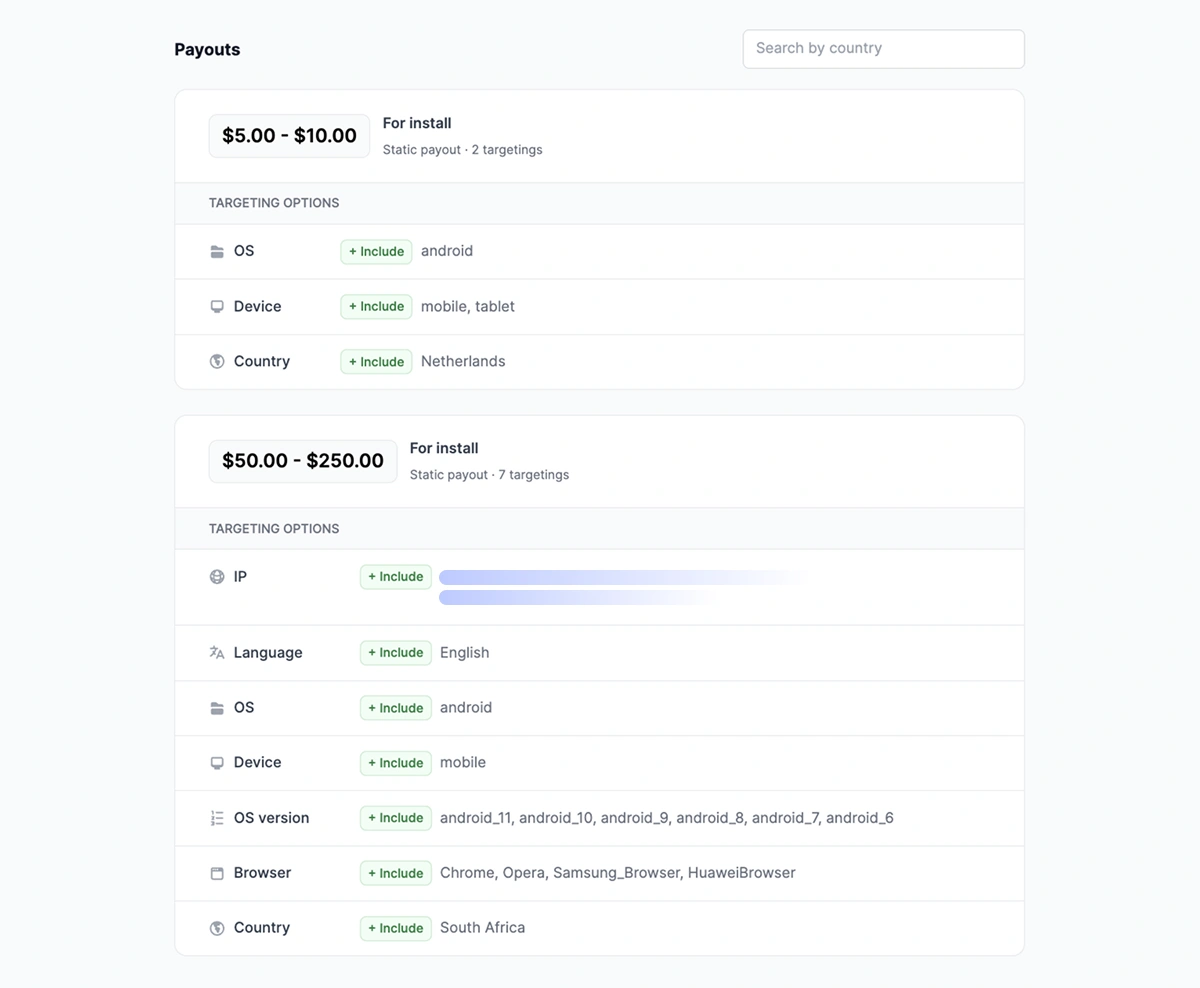
Task: Click the blurred IP value bar
Action: (620, 577)
